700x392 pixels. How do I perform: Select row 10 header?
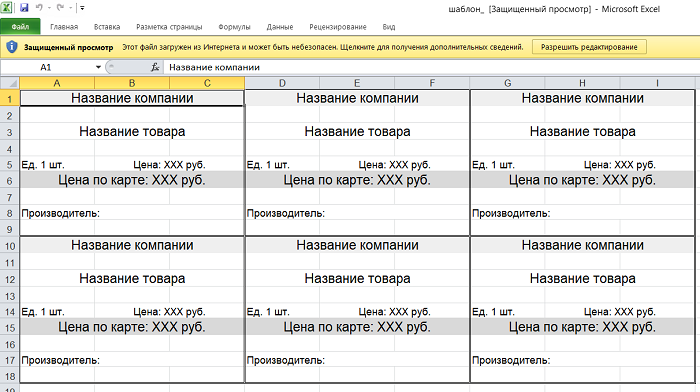[x=10, y=246]
